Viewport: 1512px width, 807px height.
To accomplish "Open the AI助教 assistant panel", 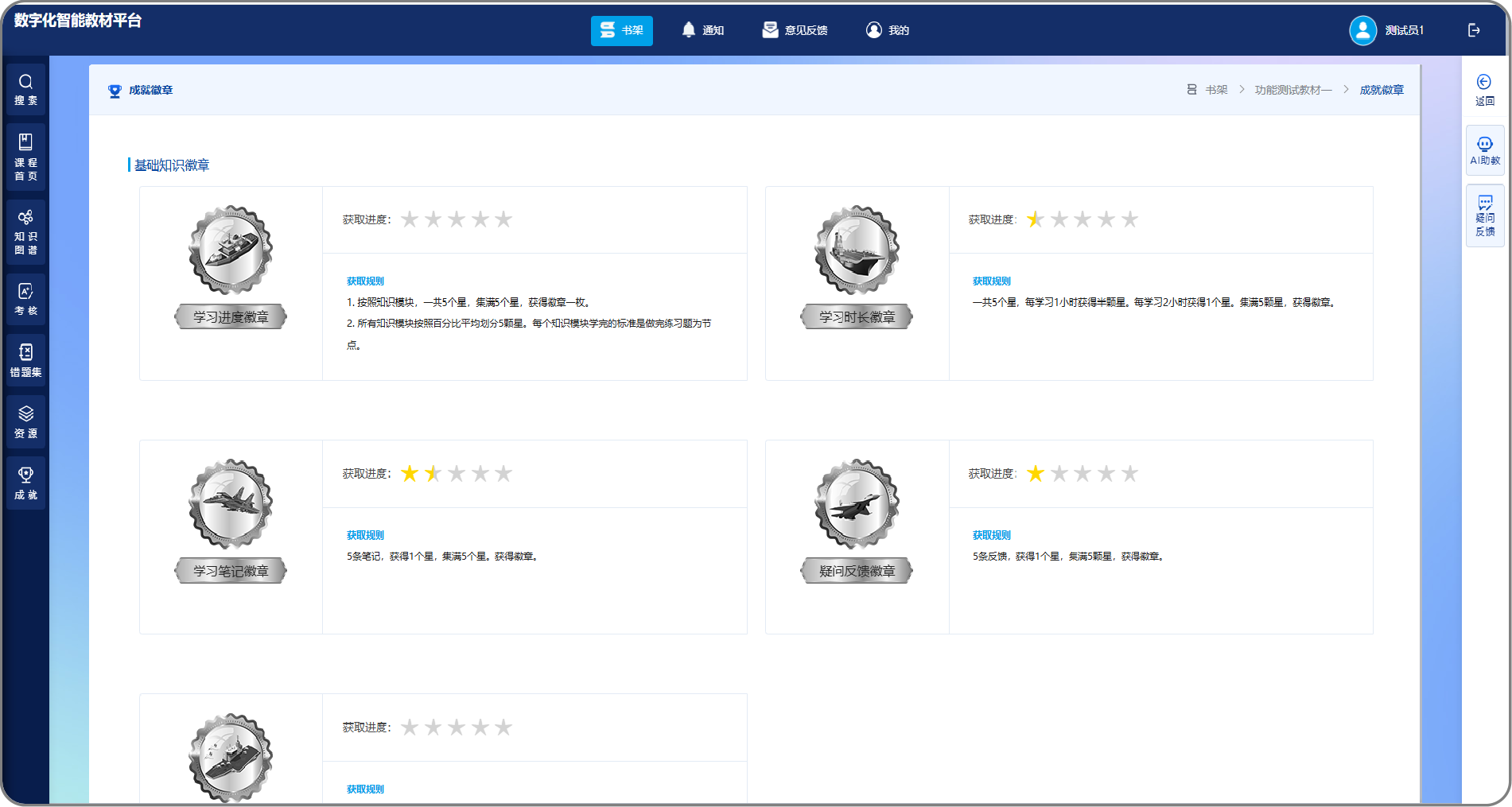I will [x=1484, y=149].
